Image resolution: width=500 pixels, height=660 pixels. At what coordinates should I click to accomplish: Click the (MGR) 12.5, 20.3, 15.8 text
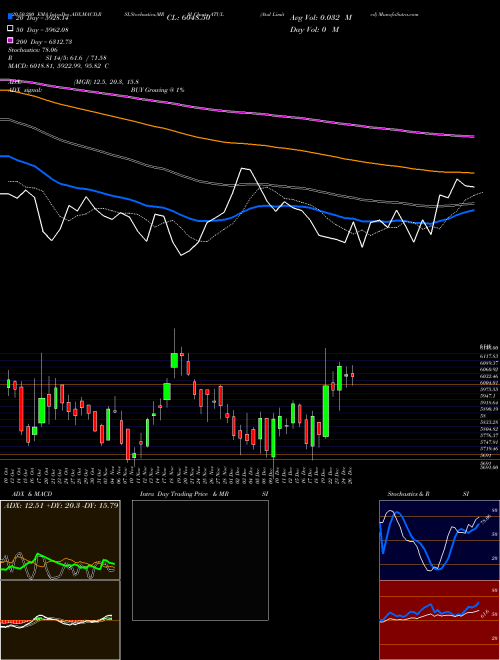click(x=106, y=82)
